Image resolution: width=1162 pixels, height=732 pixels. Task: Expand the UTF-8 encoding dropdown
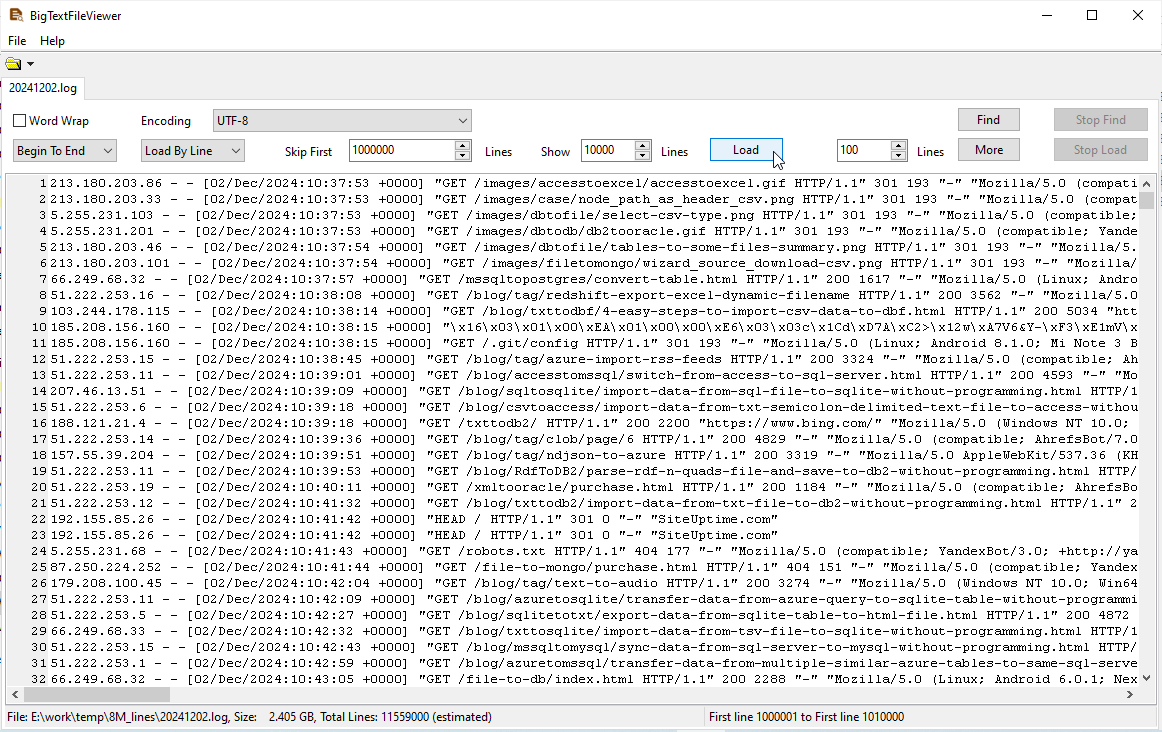click(x=342, y=121)
